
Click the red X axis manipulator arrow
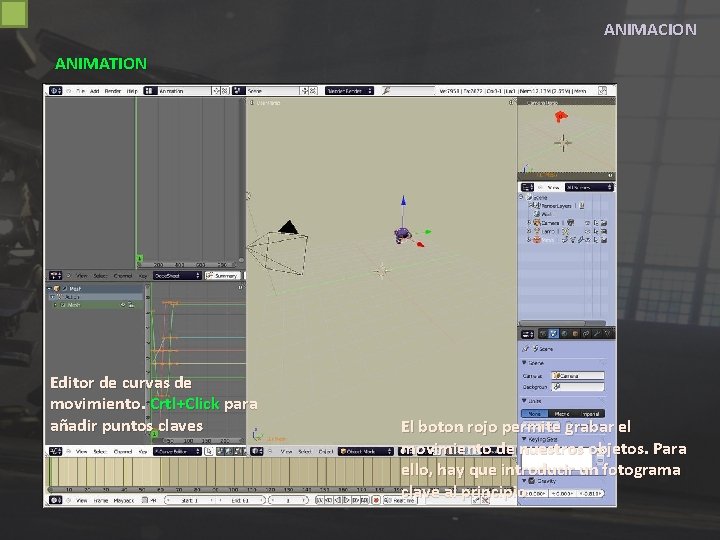tap(420, 245)
